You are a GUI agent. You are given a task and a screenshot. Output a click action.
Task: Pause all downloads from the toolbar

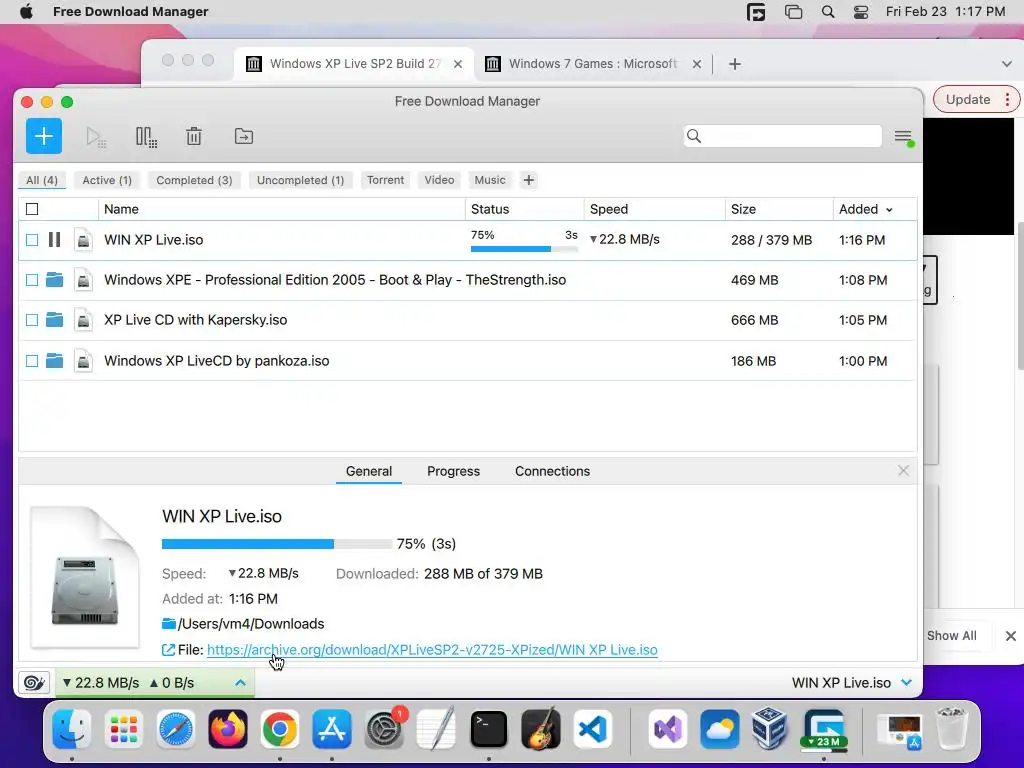(146, 137)
